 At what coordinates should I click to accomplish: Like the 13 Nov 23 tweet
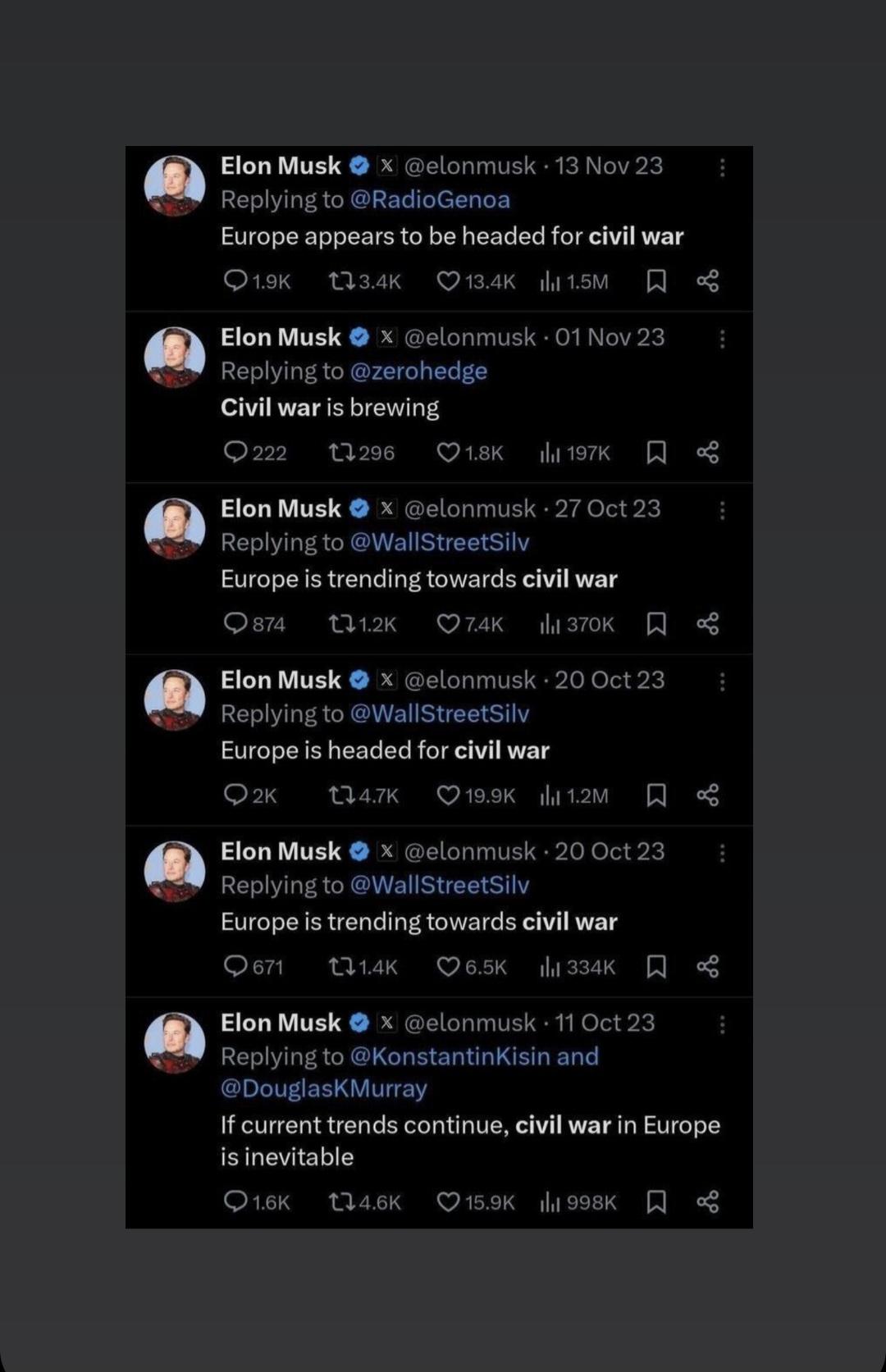tap(448, 281)
